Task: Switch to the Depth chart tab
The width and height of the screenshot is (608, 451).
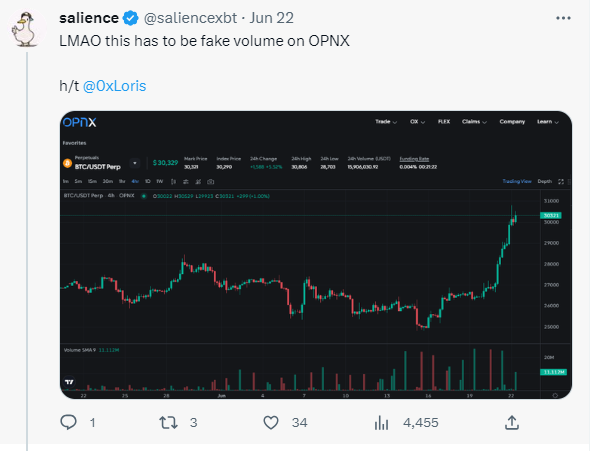Action: 544,181
